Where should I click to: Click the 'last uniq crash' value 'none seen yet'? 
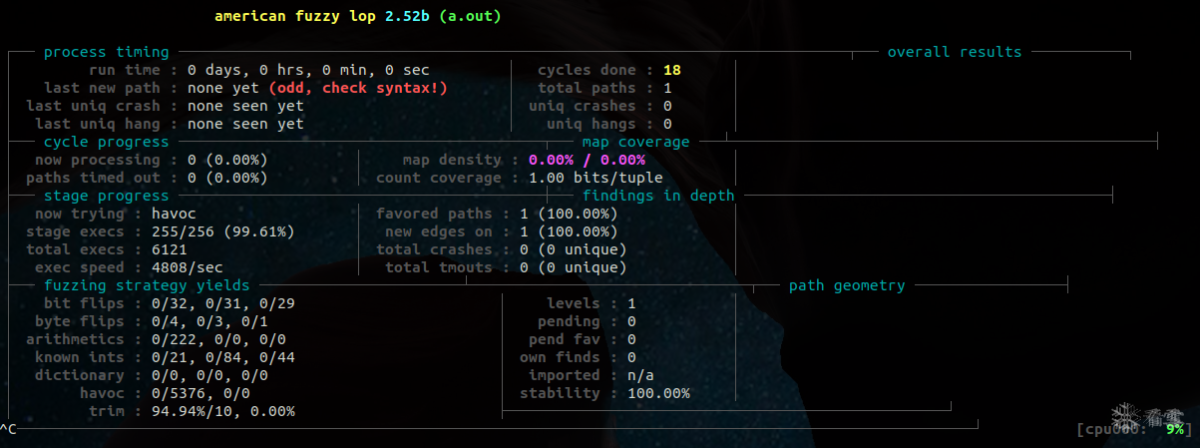[245, 106]
